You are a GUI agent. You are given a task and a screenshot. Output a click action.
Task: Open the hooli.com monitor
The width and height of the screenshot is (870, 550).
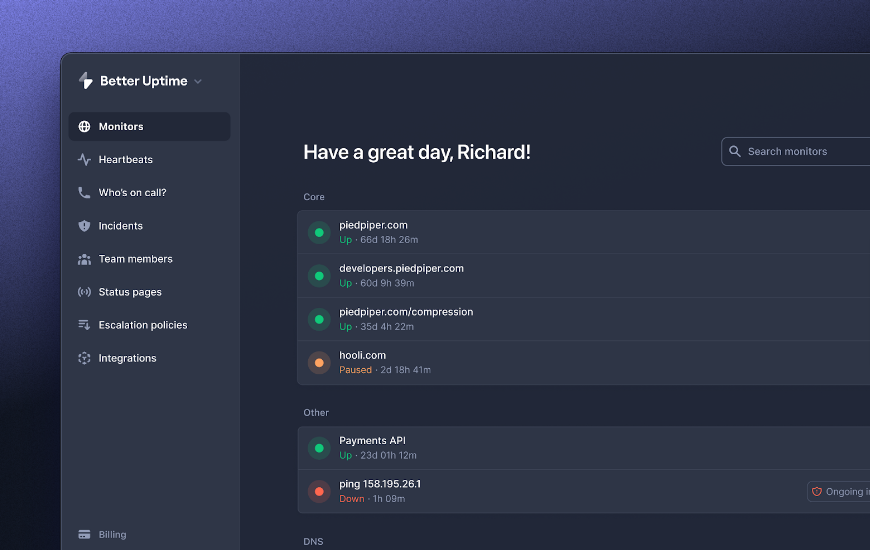tap(584, 362)
